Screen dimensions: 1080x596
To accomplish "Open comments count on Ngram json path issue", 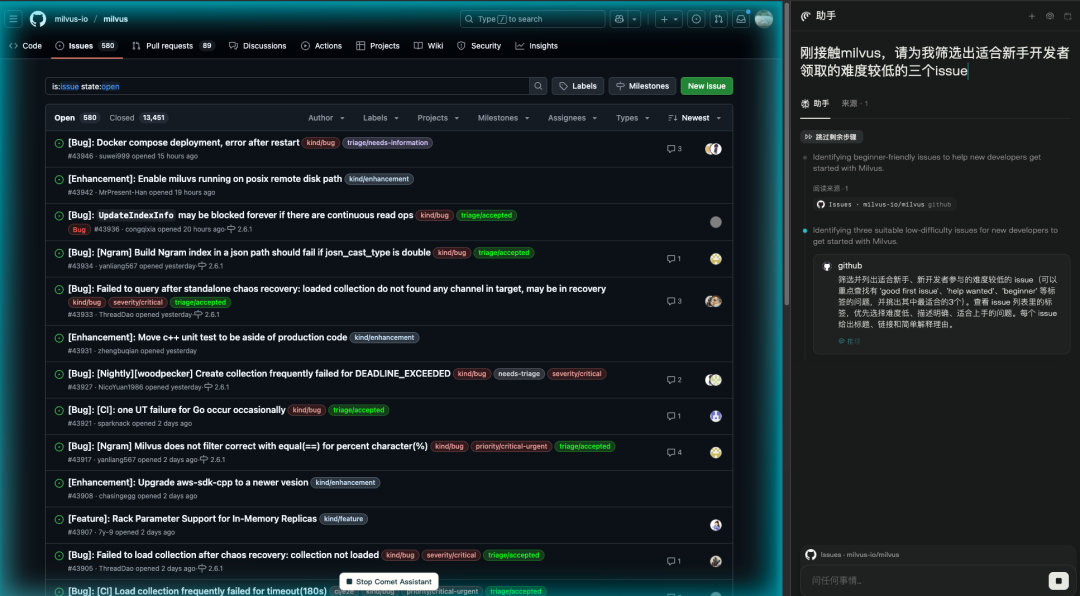I will [x=674, y=259].
